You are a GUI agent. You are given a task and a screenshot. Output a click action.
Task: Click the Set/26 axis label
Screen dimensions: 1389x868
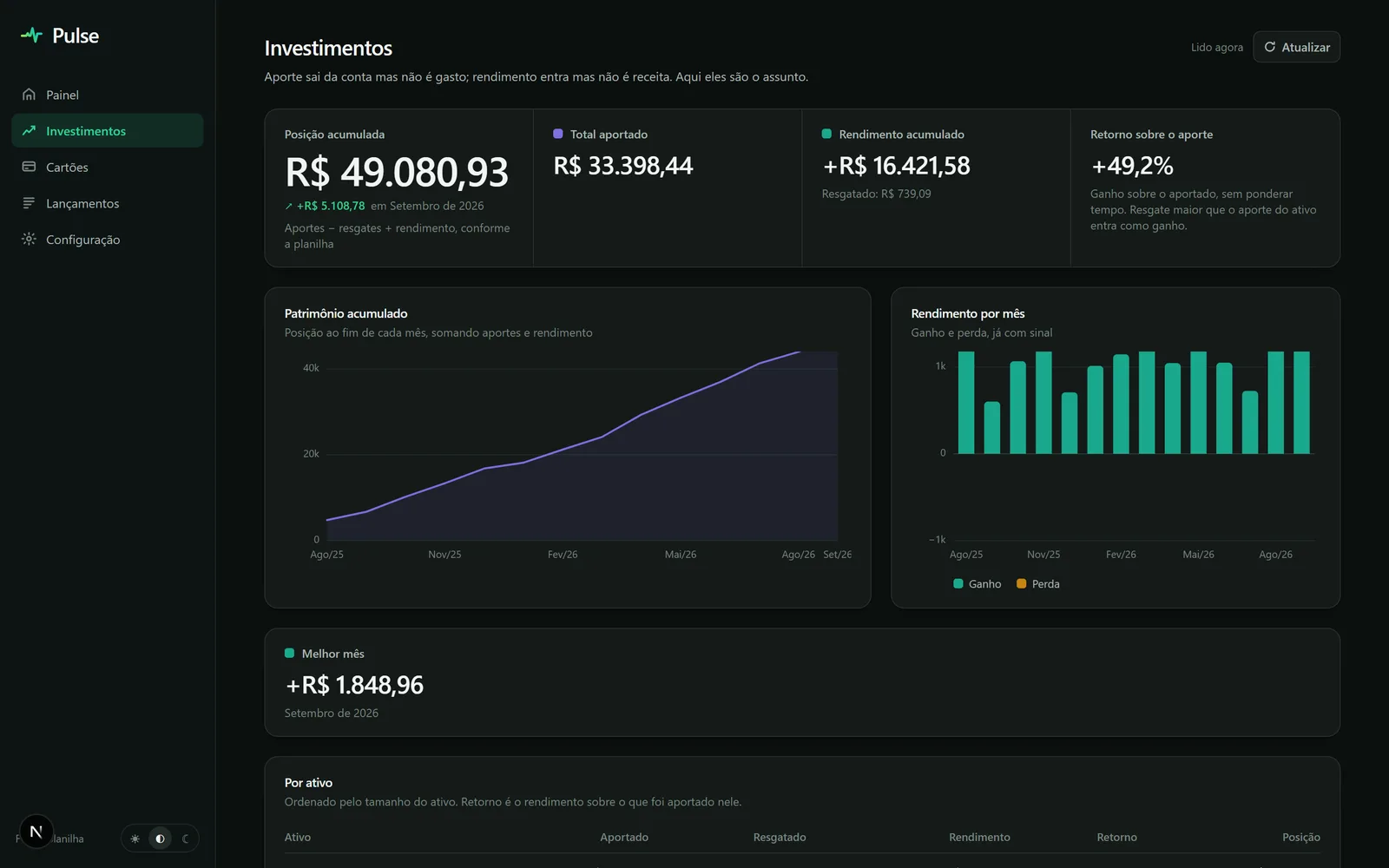tap(837, 555)
